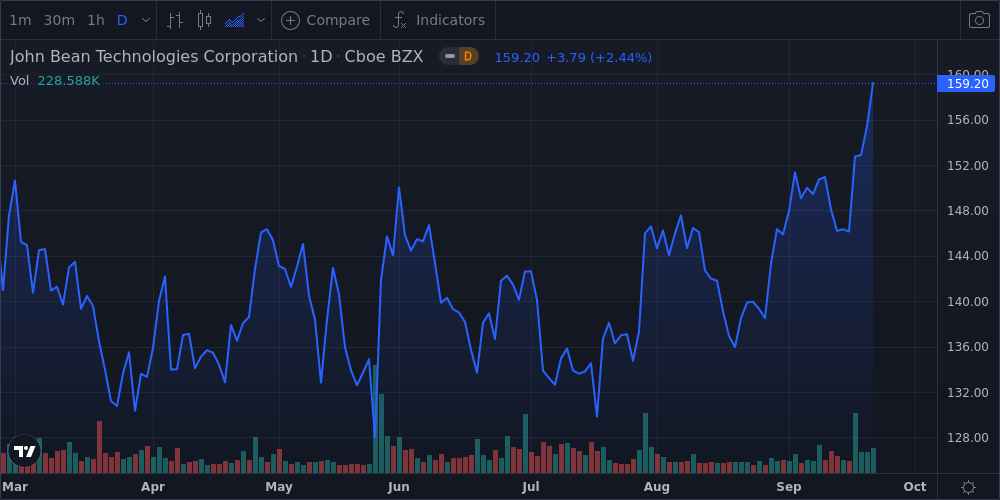
Task: Click the Jul label on time axis
Action: click(x=531, y=487)
